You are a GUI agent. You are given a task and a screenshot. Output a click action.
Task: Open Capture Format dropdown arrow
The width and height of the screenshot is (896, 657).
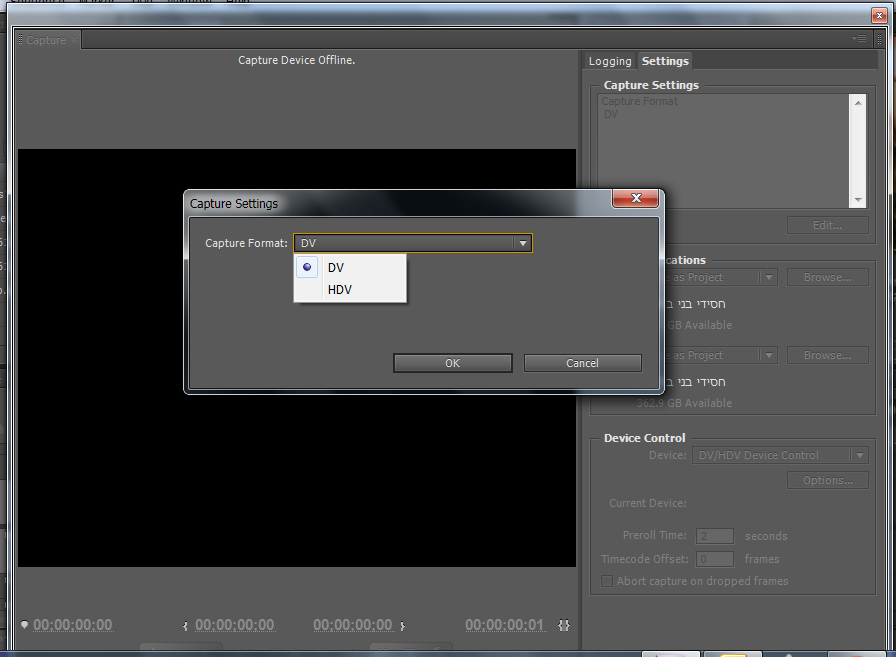tap(522, 243)
